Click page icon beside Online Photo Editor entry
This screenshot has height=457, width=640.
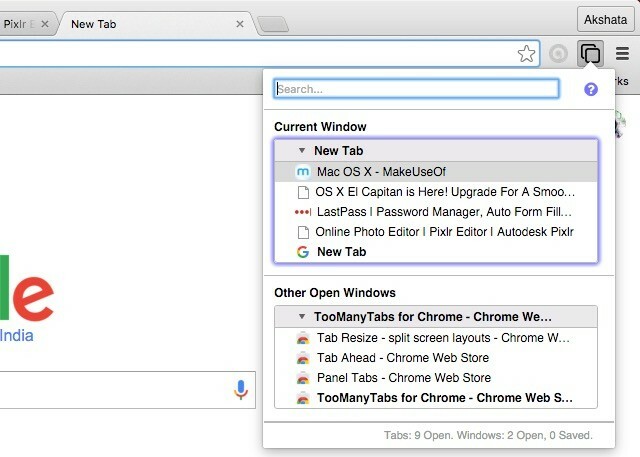(303, 232)
